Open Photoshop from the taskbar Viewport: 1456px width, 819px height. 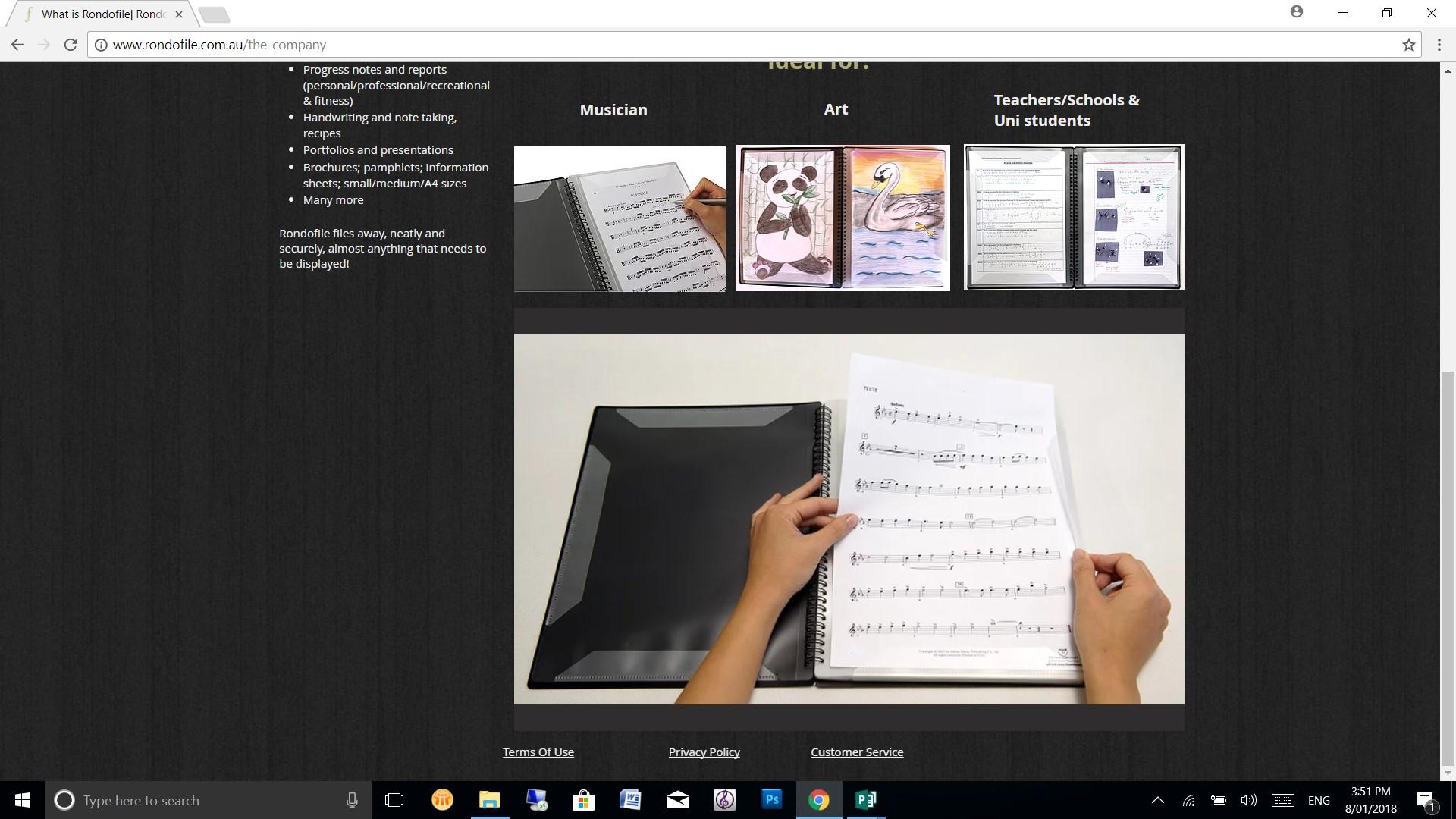(771, 799)
